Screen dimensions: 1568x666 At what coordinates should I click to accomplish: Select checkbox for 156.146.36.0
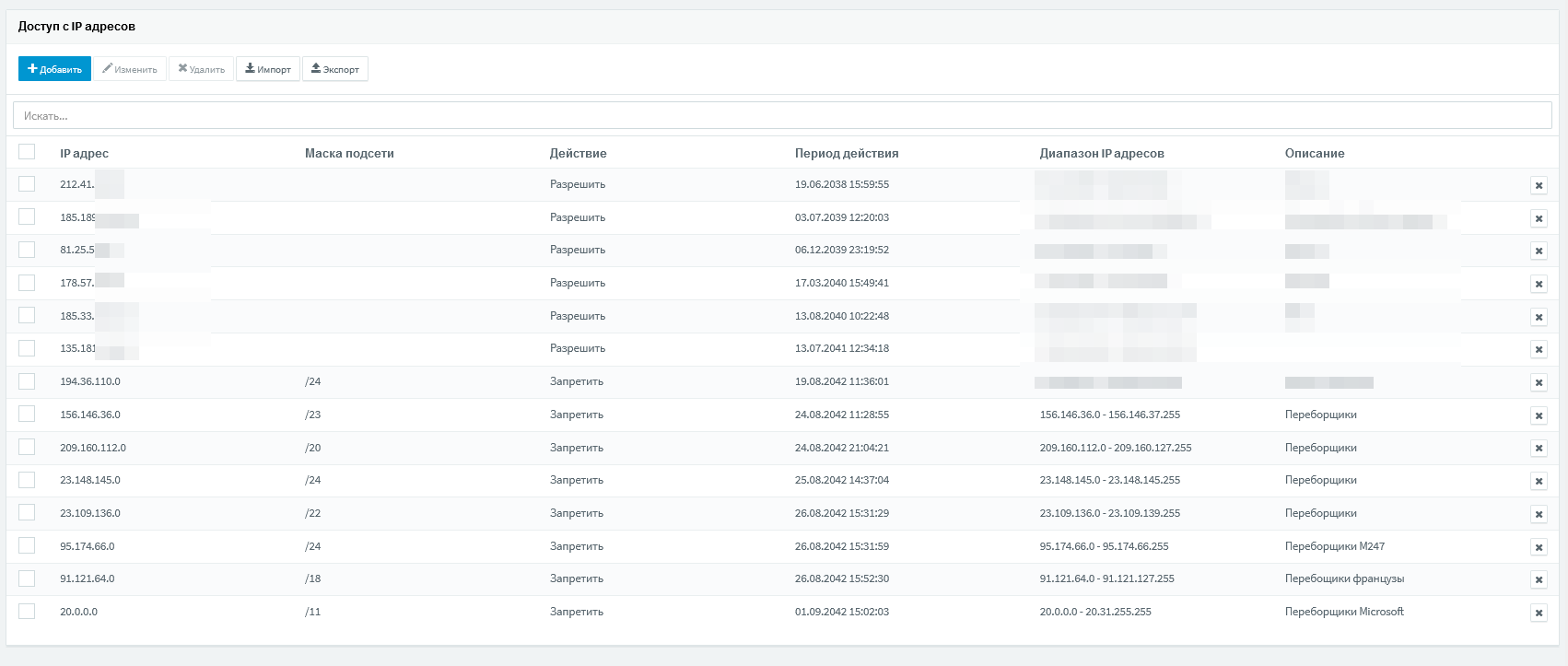tap(27, 414)
